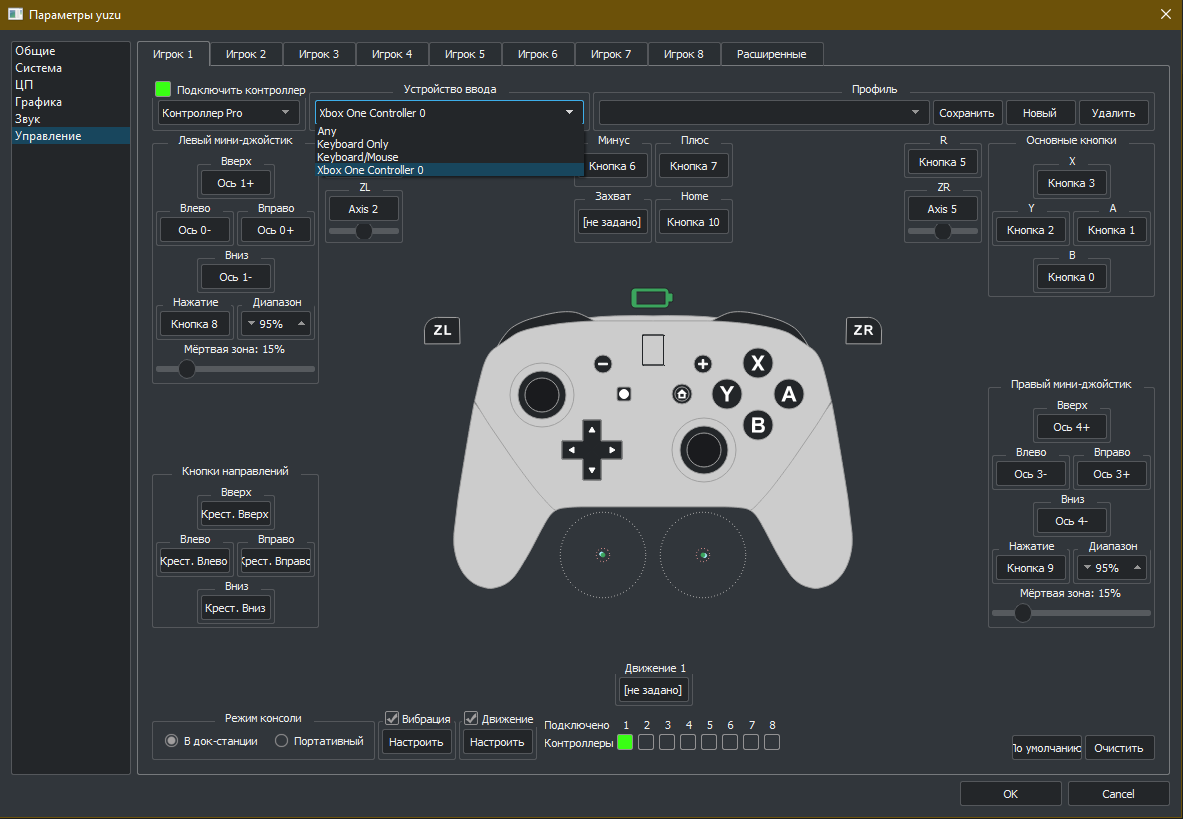Click the ZR Axis 5 mapping button
The image size is (1183, 819).
[942, 208]
